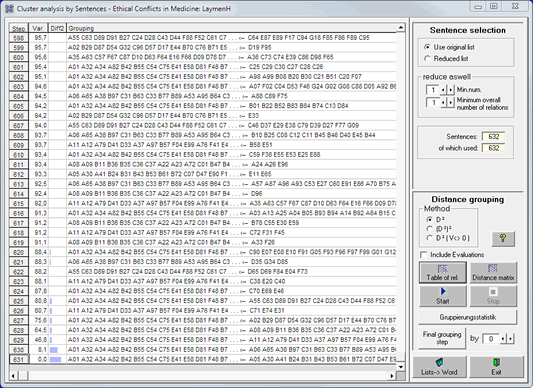This screenshot has height=388, width=533.
Task: Increase minimum overall number of relations
Action: pyautogui.click(x=450, y=102)
